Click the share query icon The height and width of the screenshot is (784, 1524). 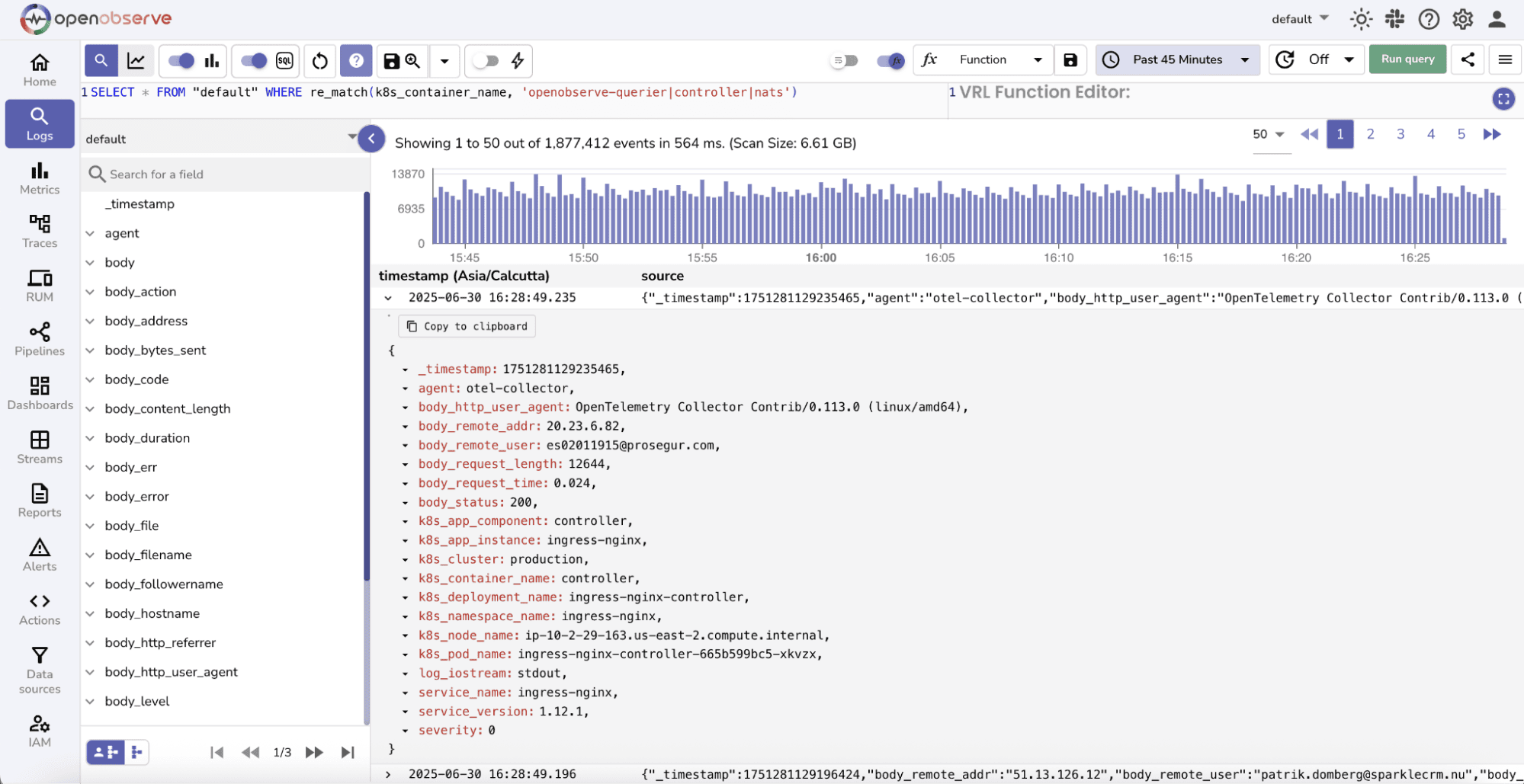(1468, 59)
